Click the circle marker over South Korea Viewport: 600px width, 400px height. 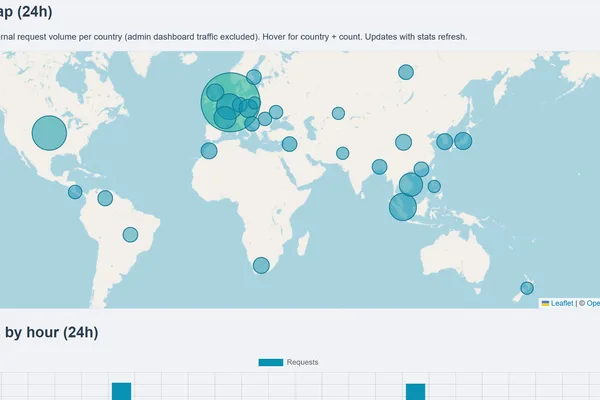coord(444,142)
